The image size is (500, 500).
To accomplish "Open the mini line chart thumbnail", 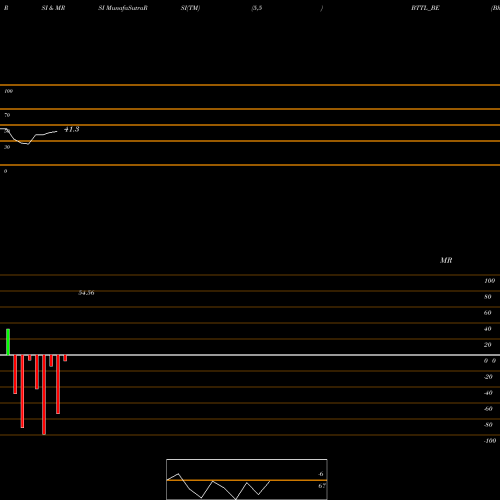I will coord(247,479).
